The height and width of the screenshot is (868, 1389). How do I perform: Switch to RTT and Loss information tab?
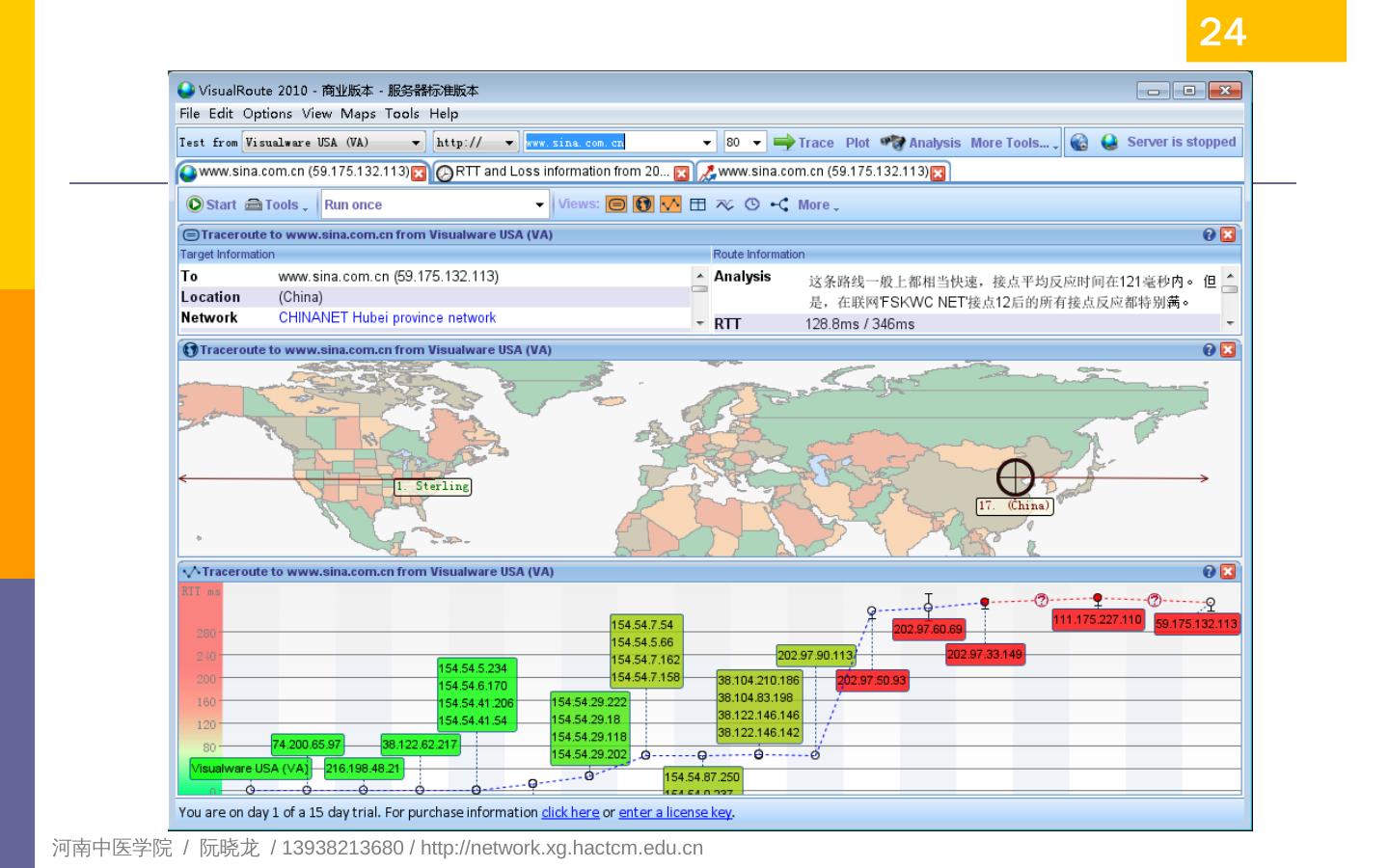[561, 172]
